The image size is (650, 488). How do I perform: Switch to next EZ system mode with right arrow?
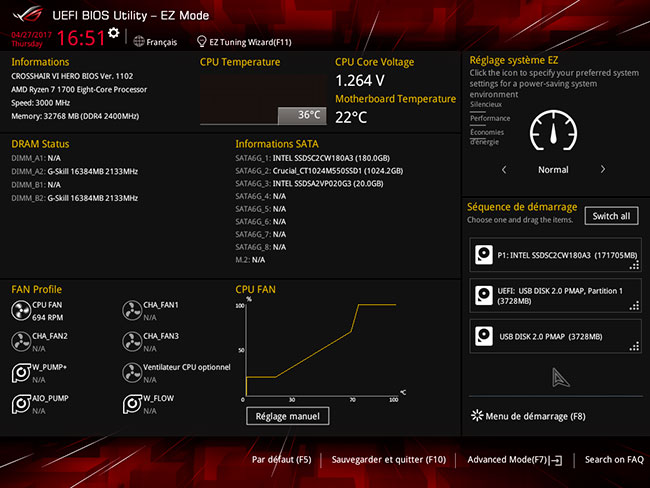pyautogui.click(x=602, y=170)
